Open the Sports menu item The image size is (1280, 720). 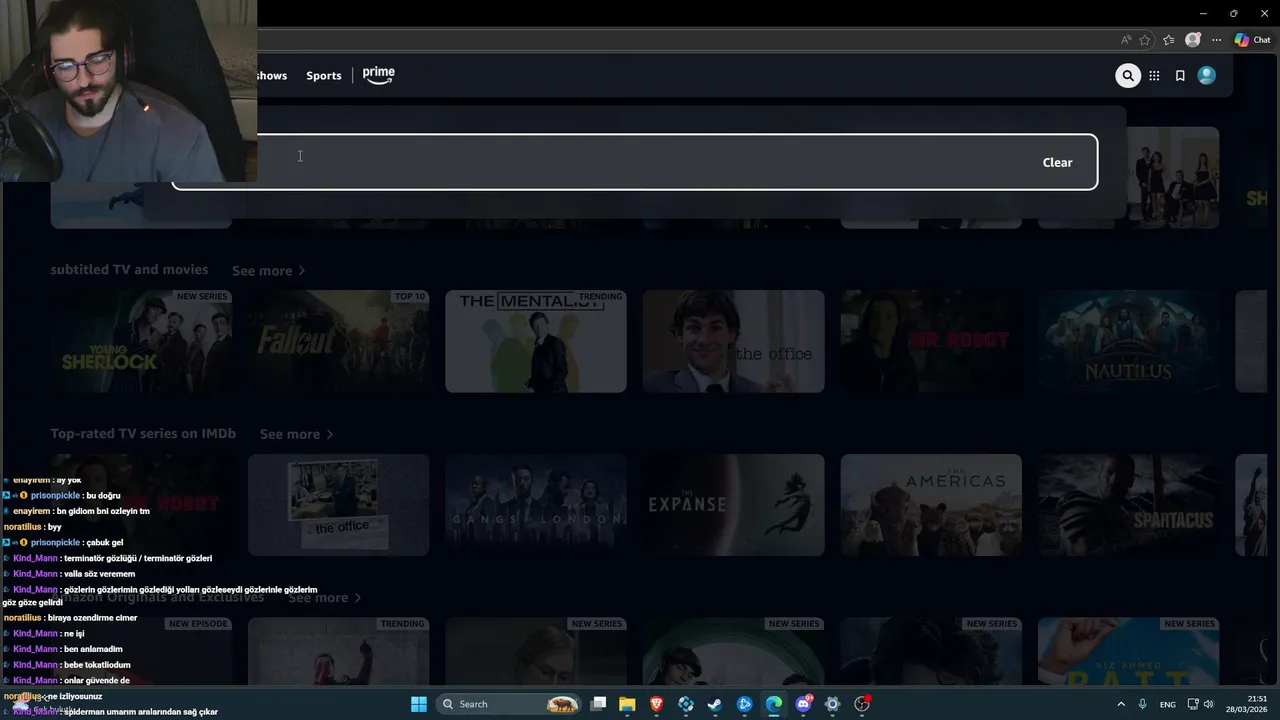[x=324, y=75]
